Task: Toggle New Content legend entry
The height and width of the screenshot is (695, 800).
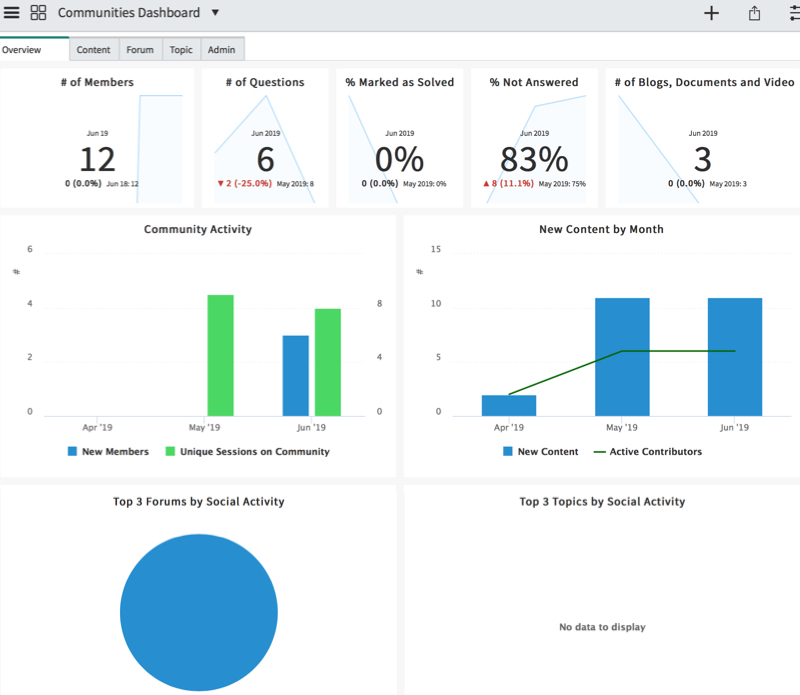Action: click(x=540, y=452)
